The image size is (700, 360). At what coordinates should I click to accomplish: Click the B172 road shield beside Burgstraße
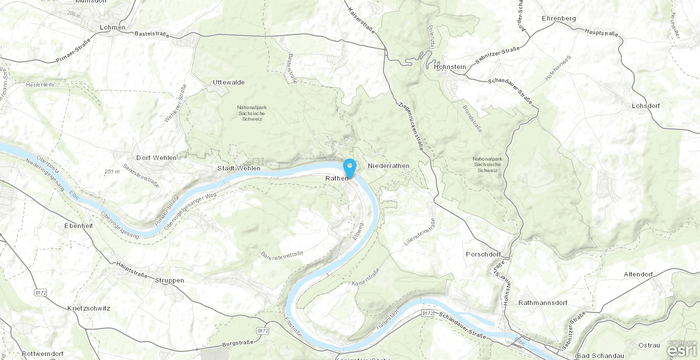point(263,331)
